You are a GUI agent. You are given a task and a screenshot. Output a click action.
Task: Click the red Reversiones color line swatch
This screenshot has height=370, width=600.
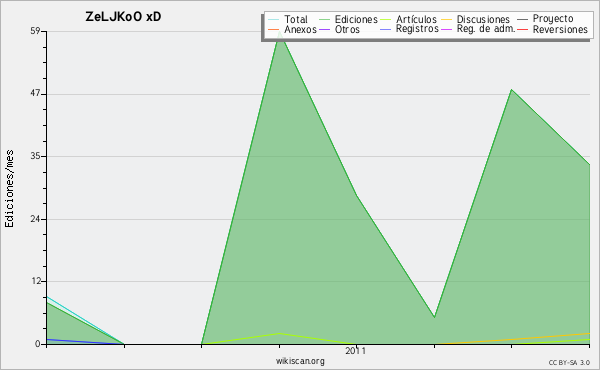[x=522, y=29]
